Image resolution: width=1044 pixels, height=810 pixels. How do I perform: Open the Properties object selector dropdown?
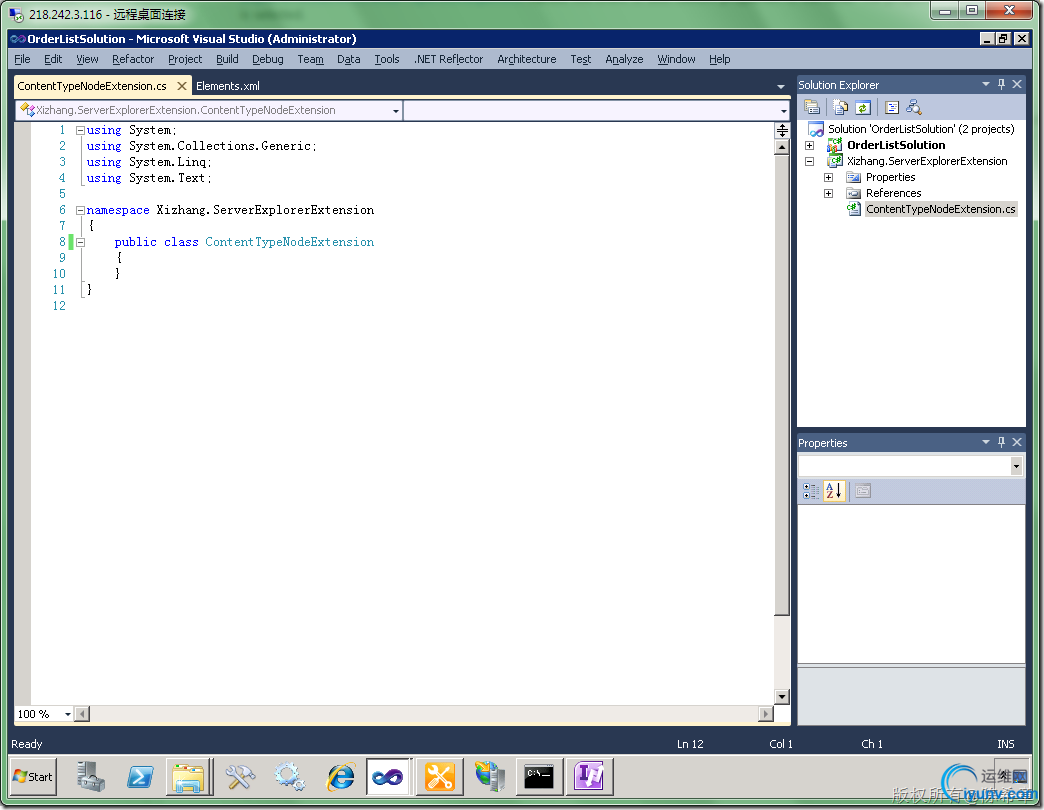click(1016, 466)
